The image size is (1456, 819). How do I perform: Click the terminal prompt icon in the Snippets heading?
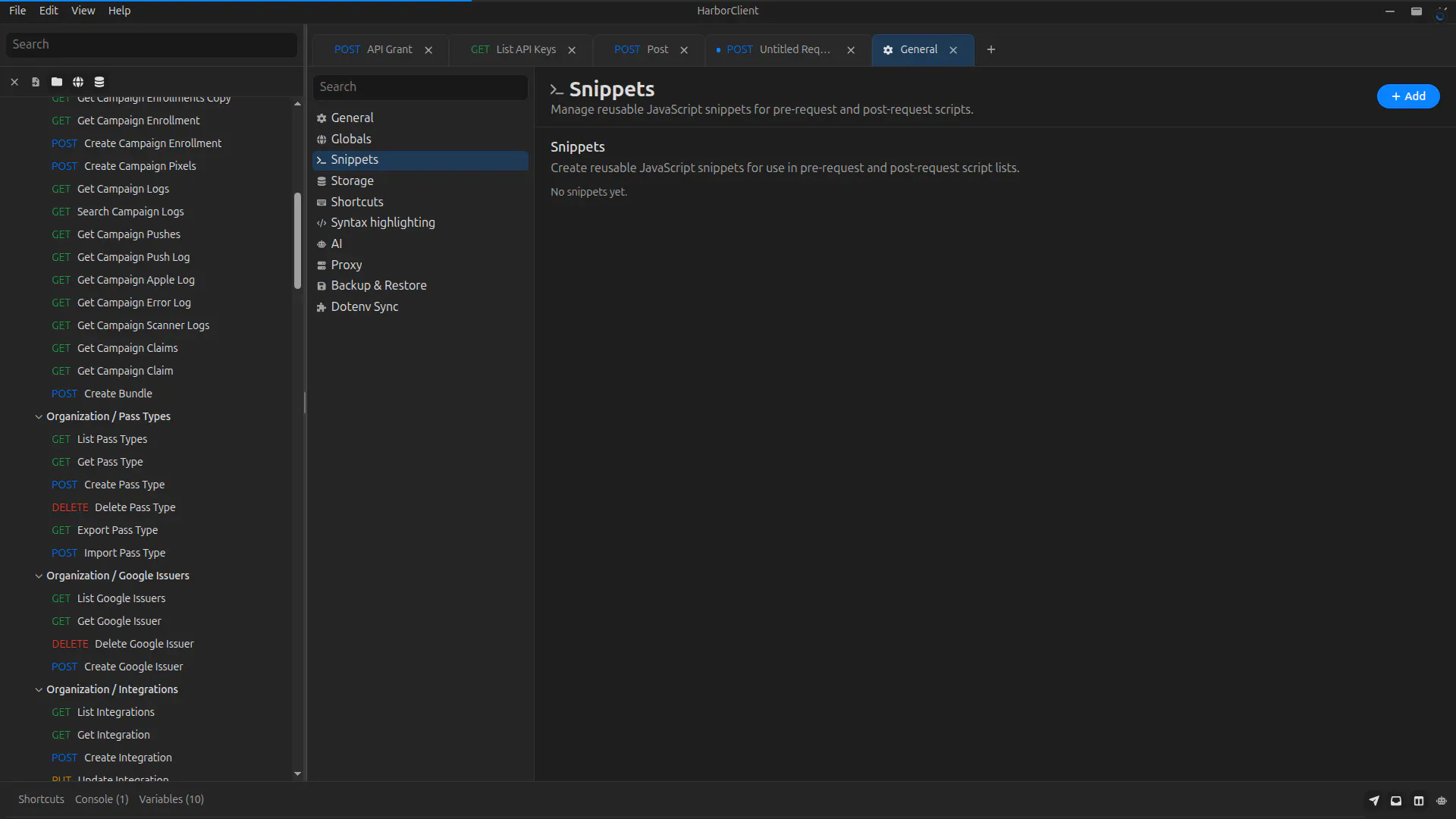[x=557, y=90]
